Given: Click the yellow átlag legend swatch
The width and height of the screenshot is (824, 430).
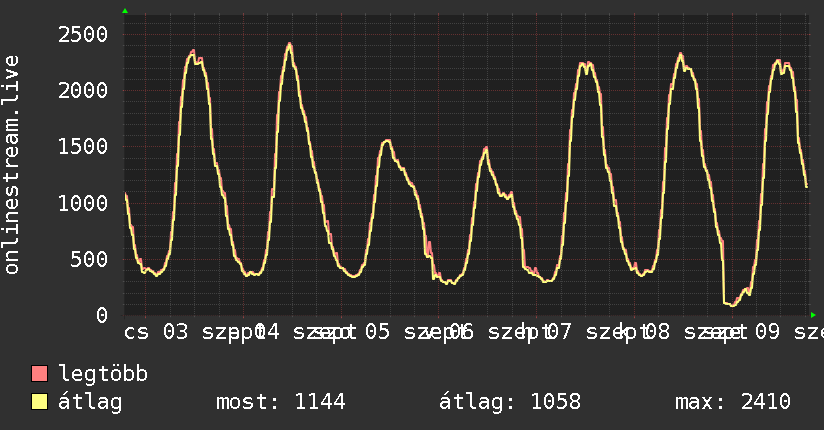Looking at the screenshot, I should [x=39, y=402].
